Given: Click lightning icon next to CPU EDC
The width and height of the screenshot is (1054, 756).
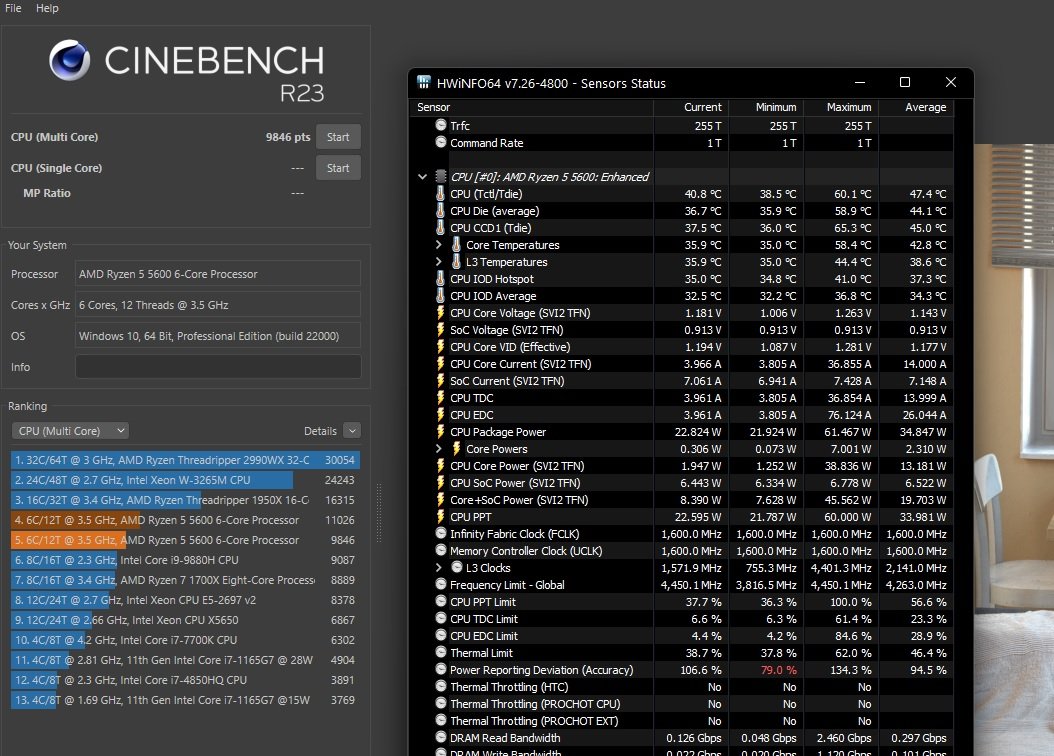Looking at the screenshot, I should 440,415.
